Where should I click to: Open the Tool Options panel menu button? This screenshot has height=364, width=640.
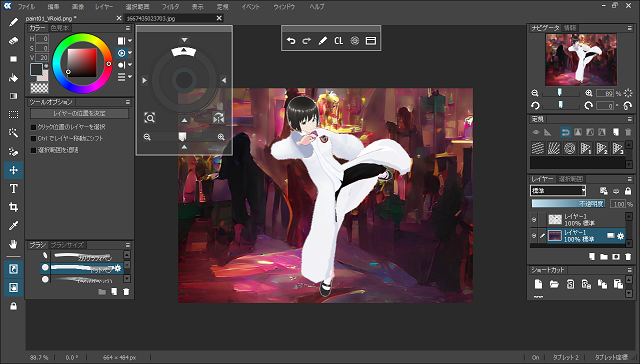coord(128,102)
